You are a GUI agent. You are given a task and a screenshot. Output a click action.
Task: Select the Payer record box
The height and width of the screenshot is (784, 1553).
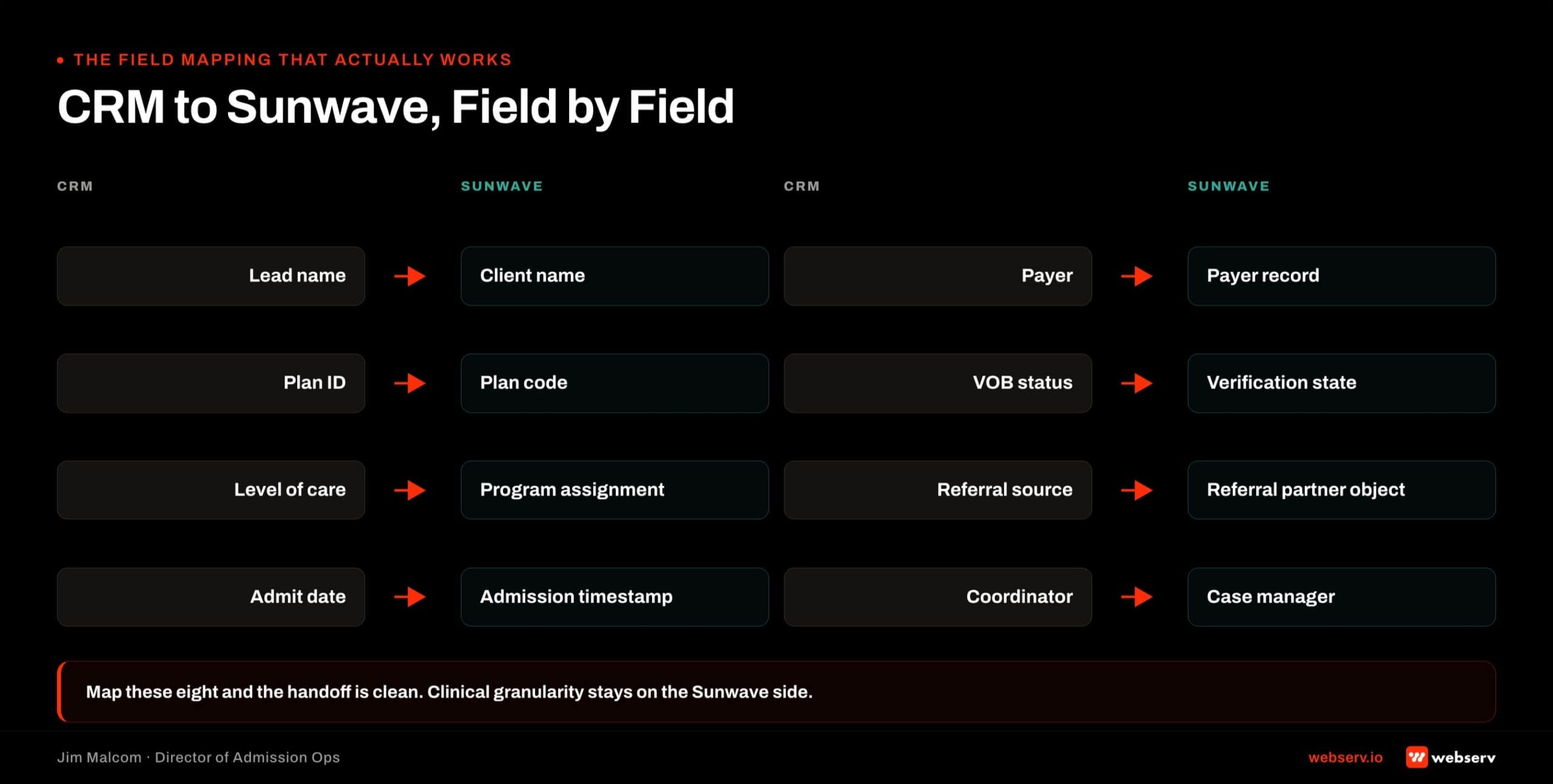click(1341, 276)
